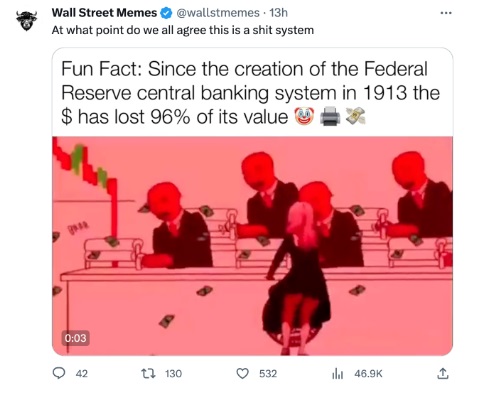
Task: Click the 130 retweets count
Action: tap(173, 374)
